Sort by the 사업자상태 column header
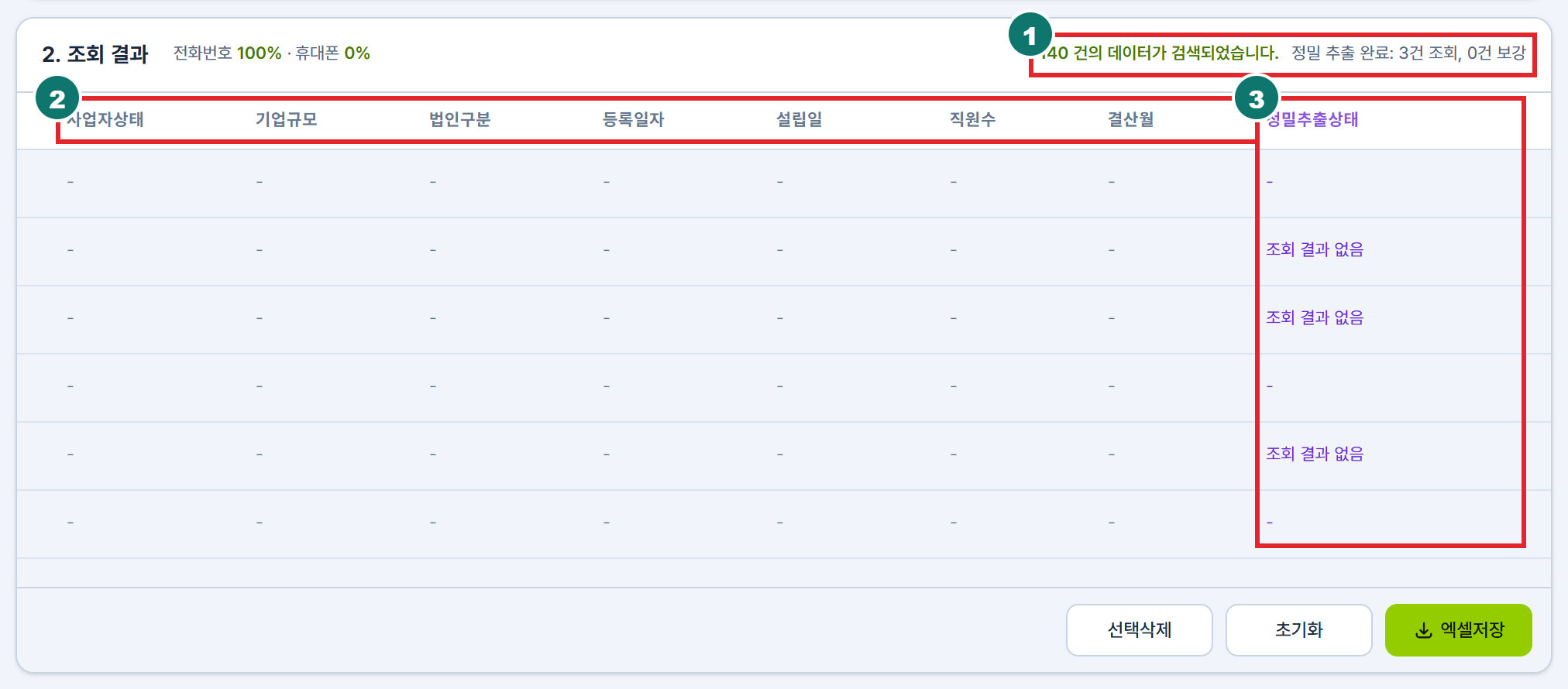This screenshot has width=1568, height=689. tap(105, 119)
